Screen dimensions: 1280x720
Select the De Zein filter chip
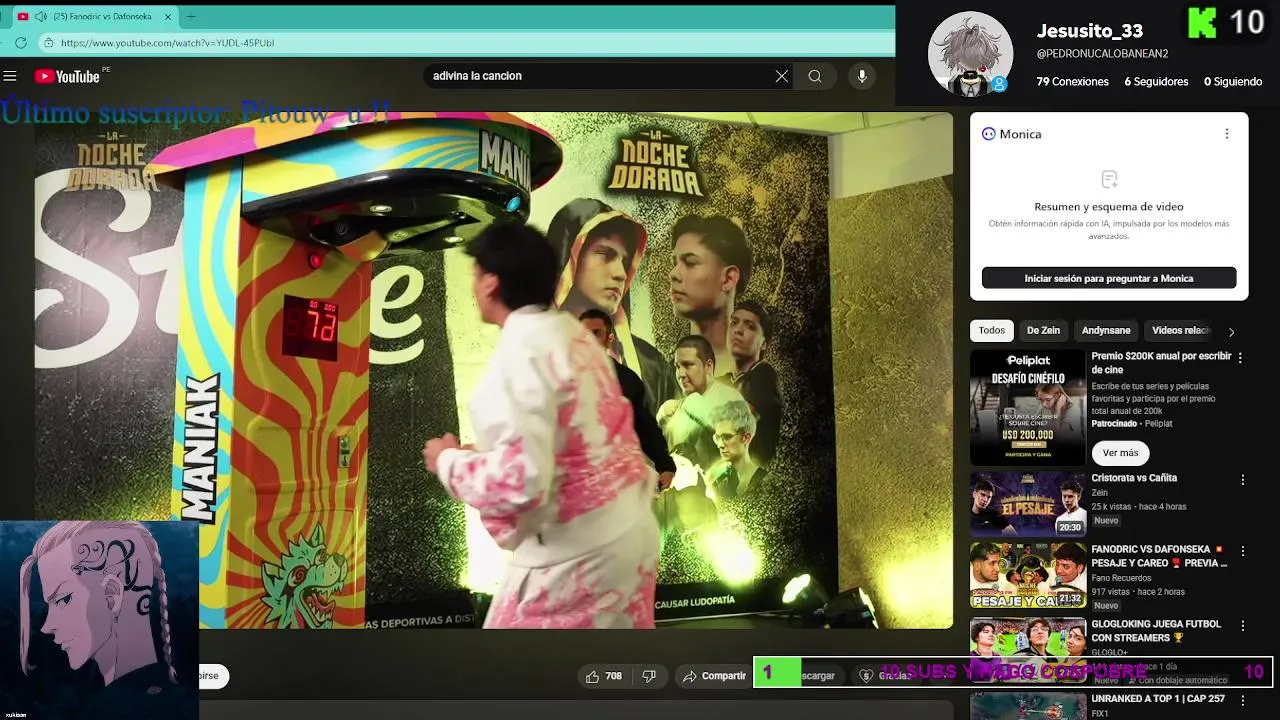coord(1043,330)
